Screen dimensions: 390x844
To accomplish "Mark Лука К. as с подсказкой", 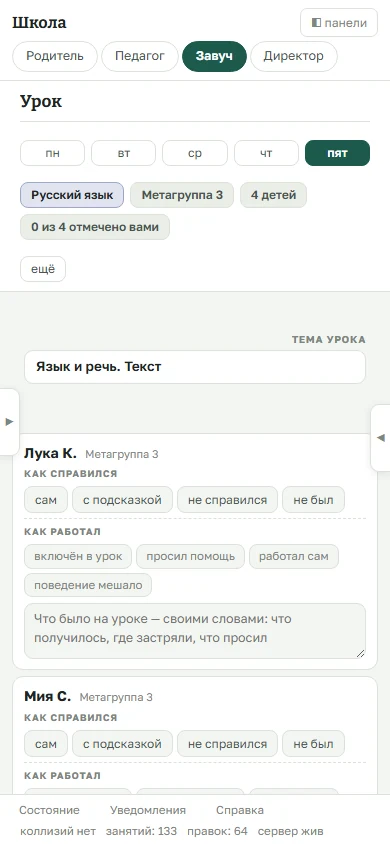I will coord(122,500).
